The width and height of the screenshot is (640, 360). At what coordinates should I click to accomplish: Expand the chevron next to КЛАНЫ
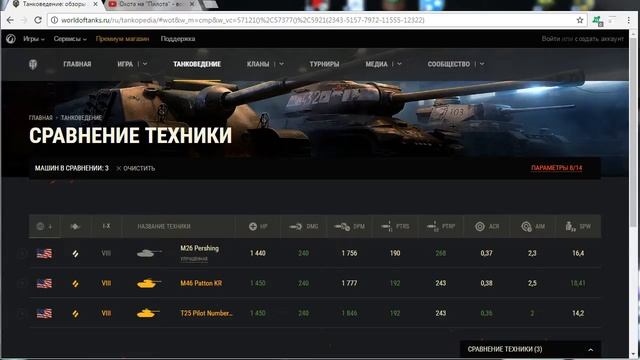click(281, 64)
